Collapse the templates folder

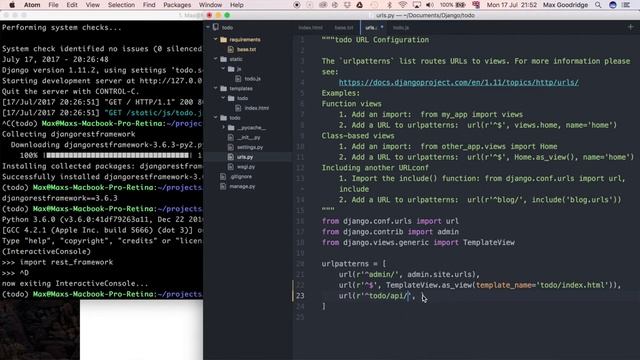pos(216,89)
